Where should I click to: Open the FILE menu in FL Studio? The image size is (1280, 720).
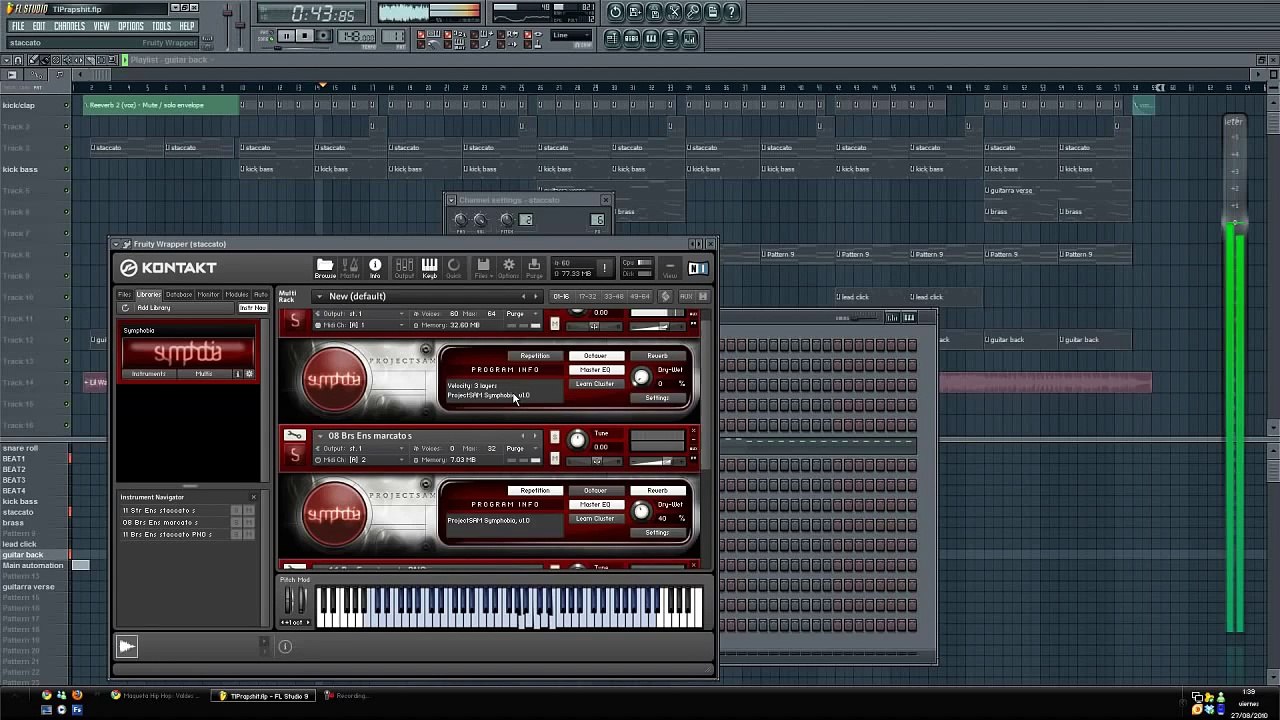[17, 26]
